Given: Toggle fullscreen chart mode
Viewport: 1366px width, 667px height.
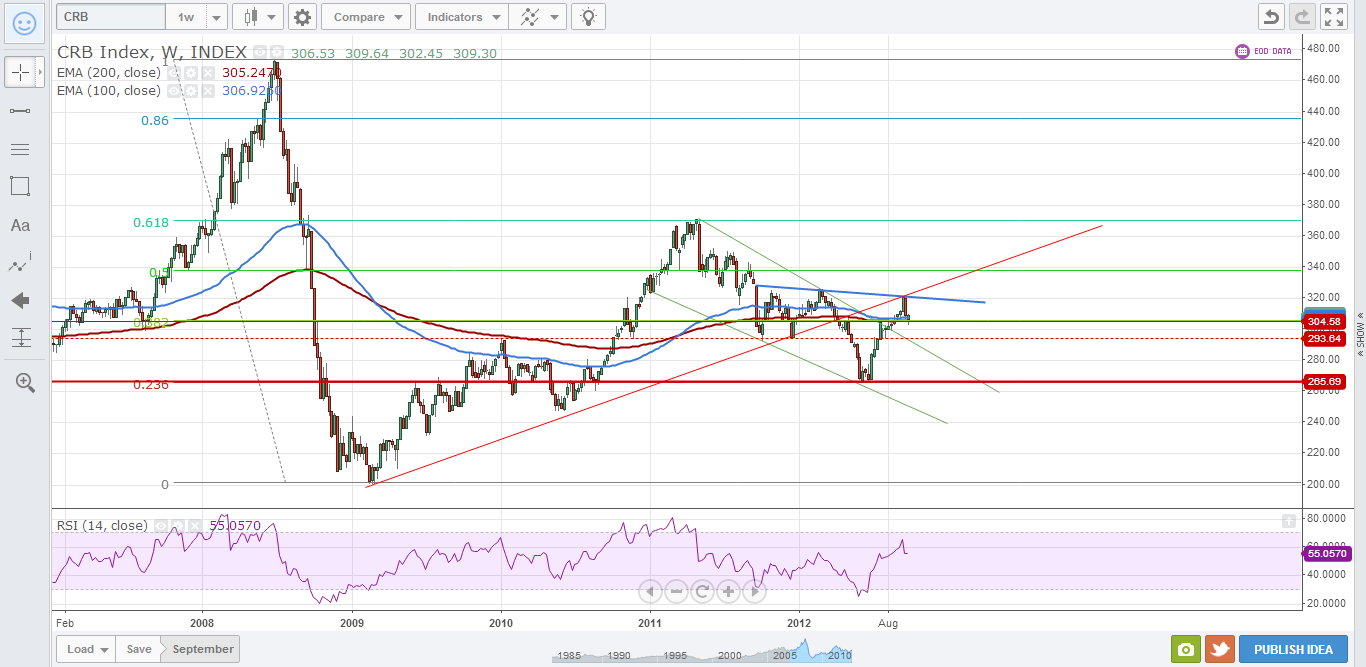Looking at the screenshot, I should point(1334,17).
